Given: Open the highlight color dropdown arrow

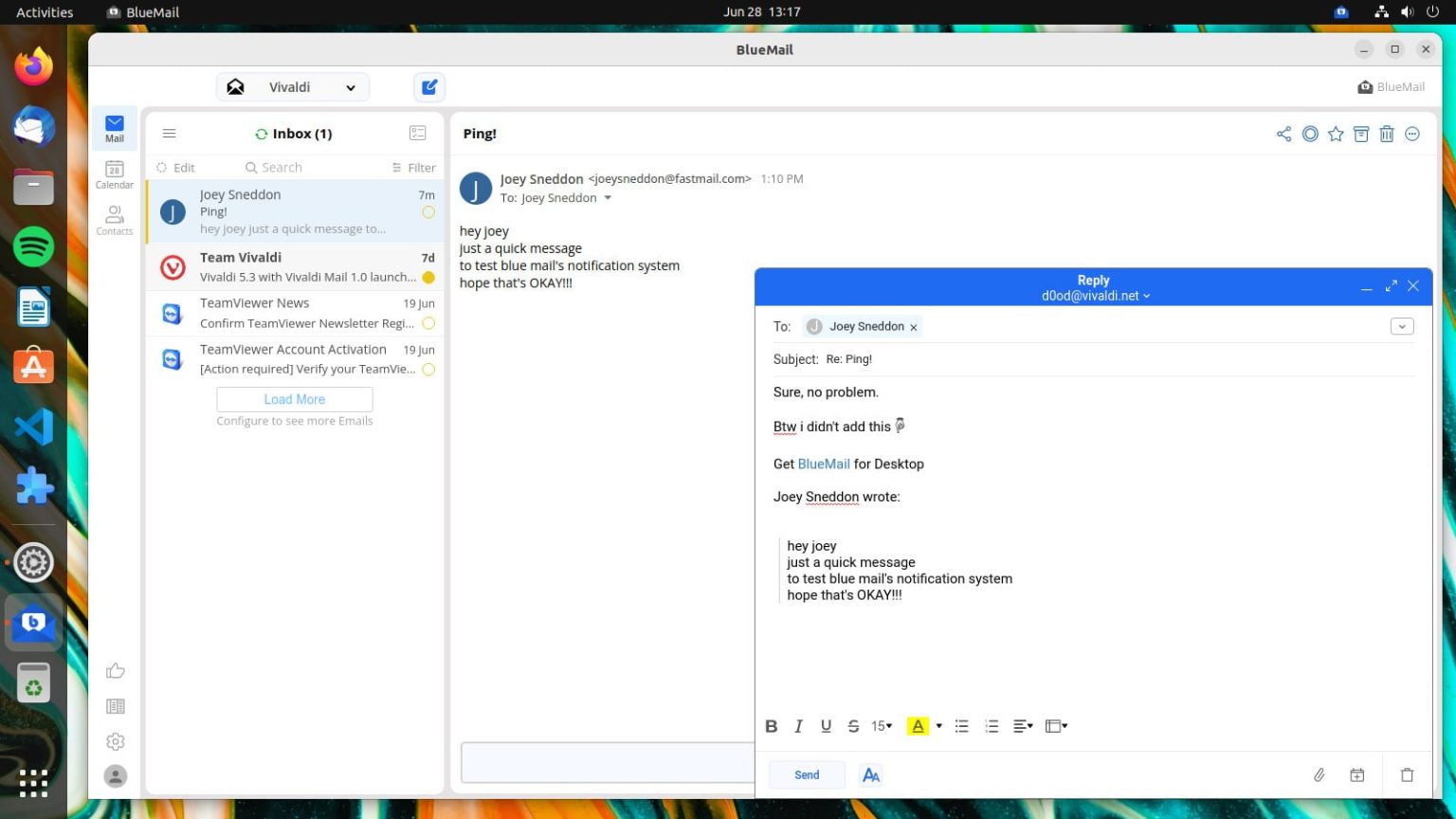Looking at the screenshot, I should [x=938, y=726].
